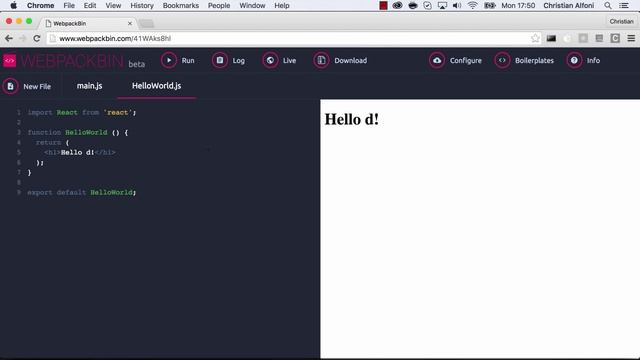Open the Window menu
The width and height of the screenshot is (640, 360).
click(x=252, y=6)
